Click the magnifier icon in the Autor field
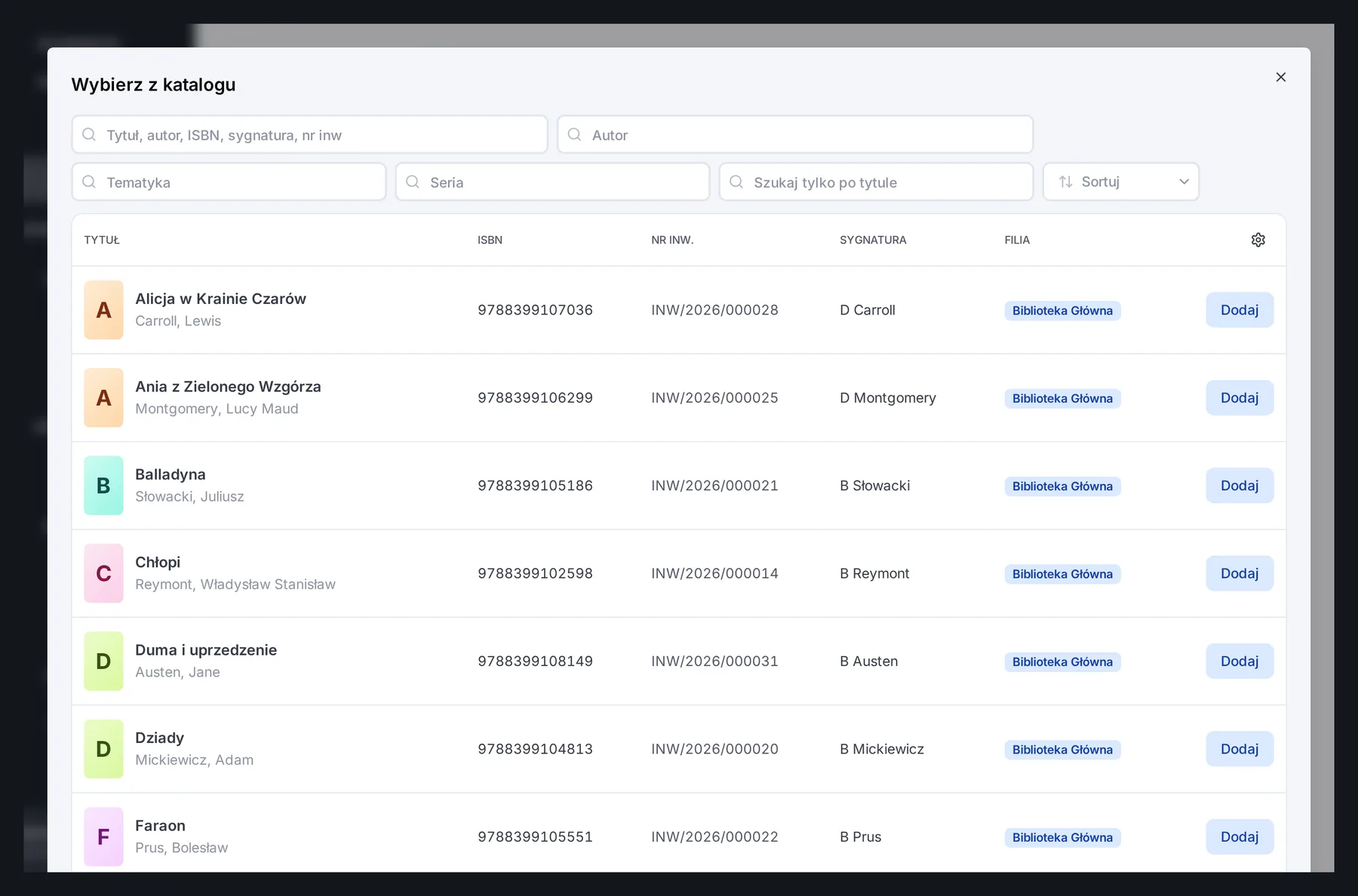This screenshot has width=1358, height=896. pyautogui.click(x=574, y=134)
